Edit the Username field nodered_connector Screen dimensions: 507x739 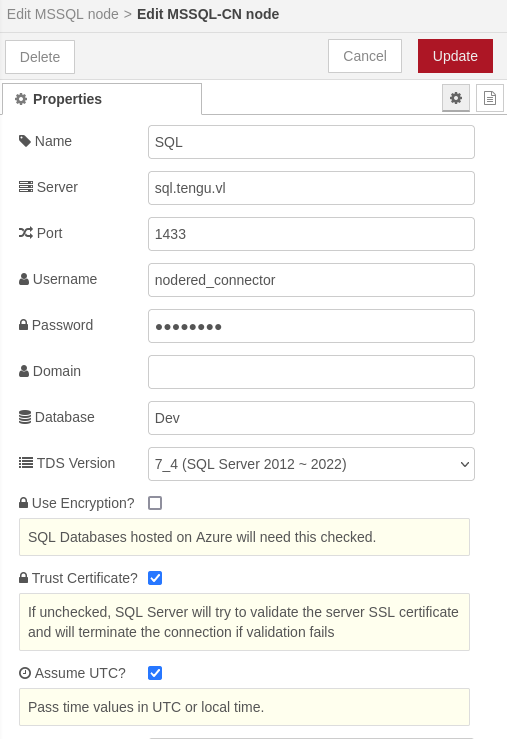(x=311, y=280)
